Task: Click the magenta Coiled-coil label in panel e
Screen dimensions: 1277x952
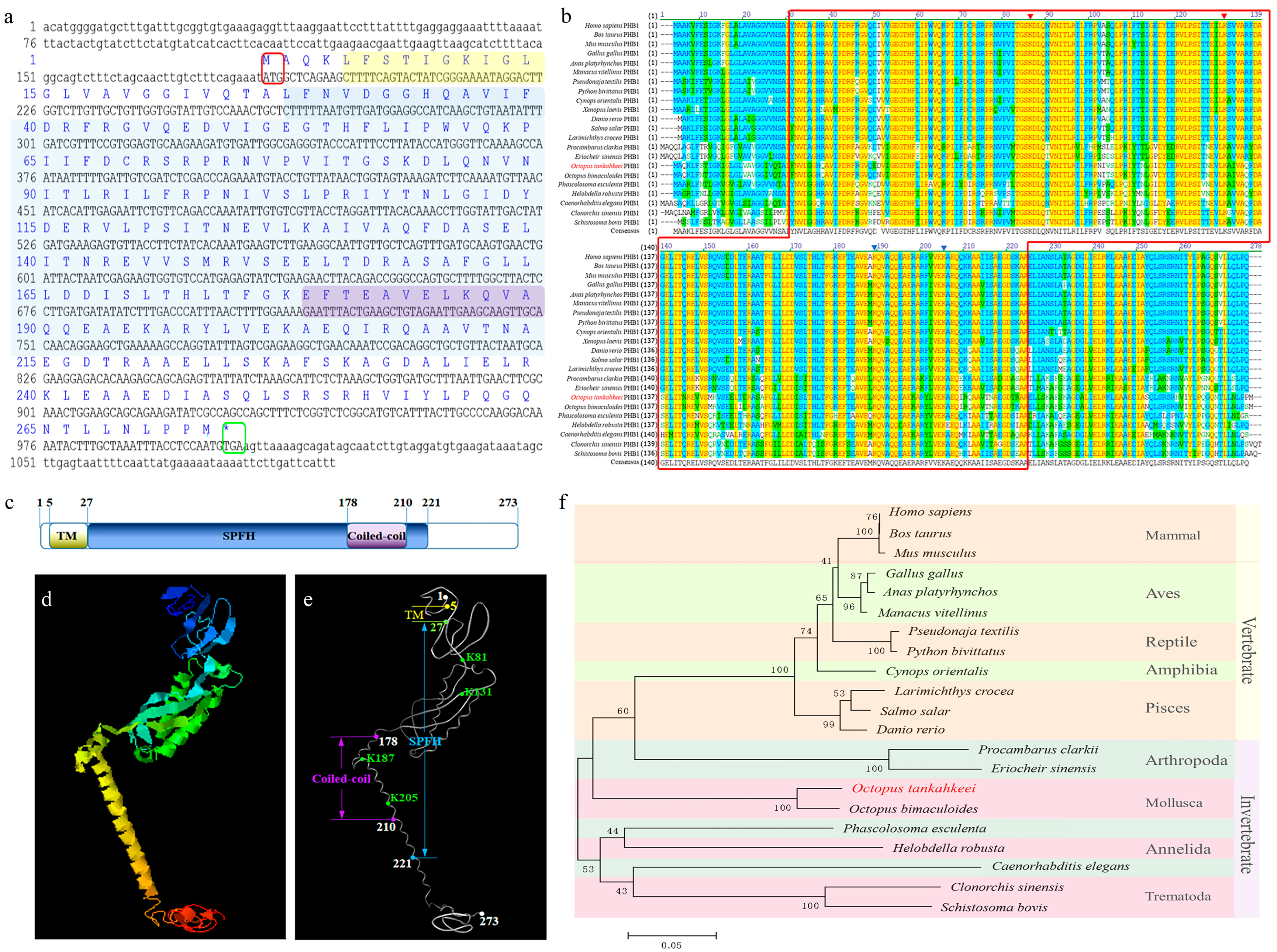Action: (341, 779)
